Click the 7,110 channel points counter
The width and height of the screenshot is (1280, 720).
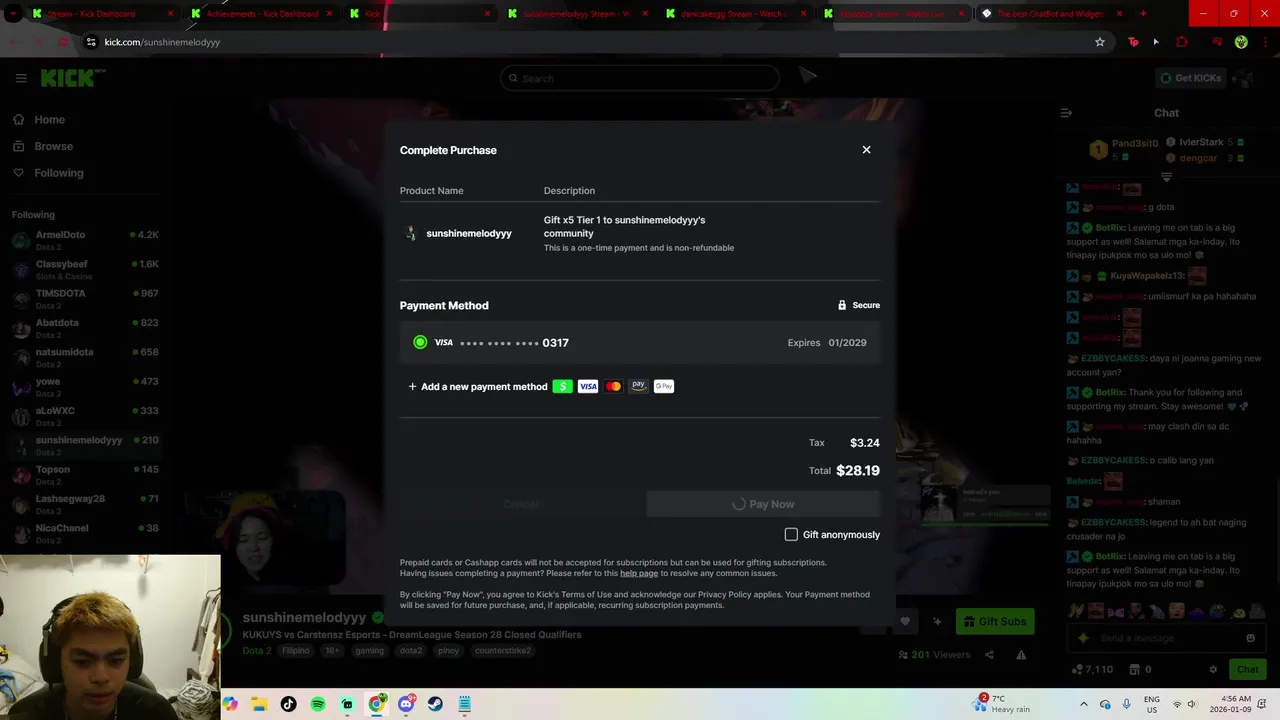(1092, 669)
